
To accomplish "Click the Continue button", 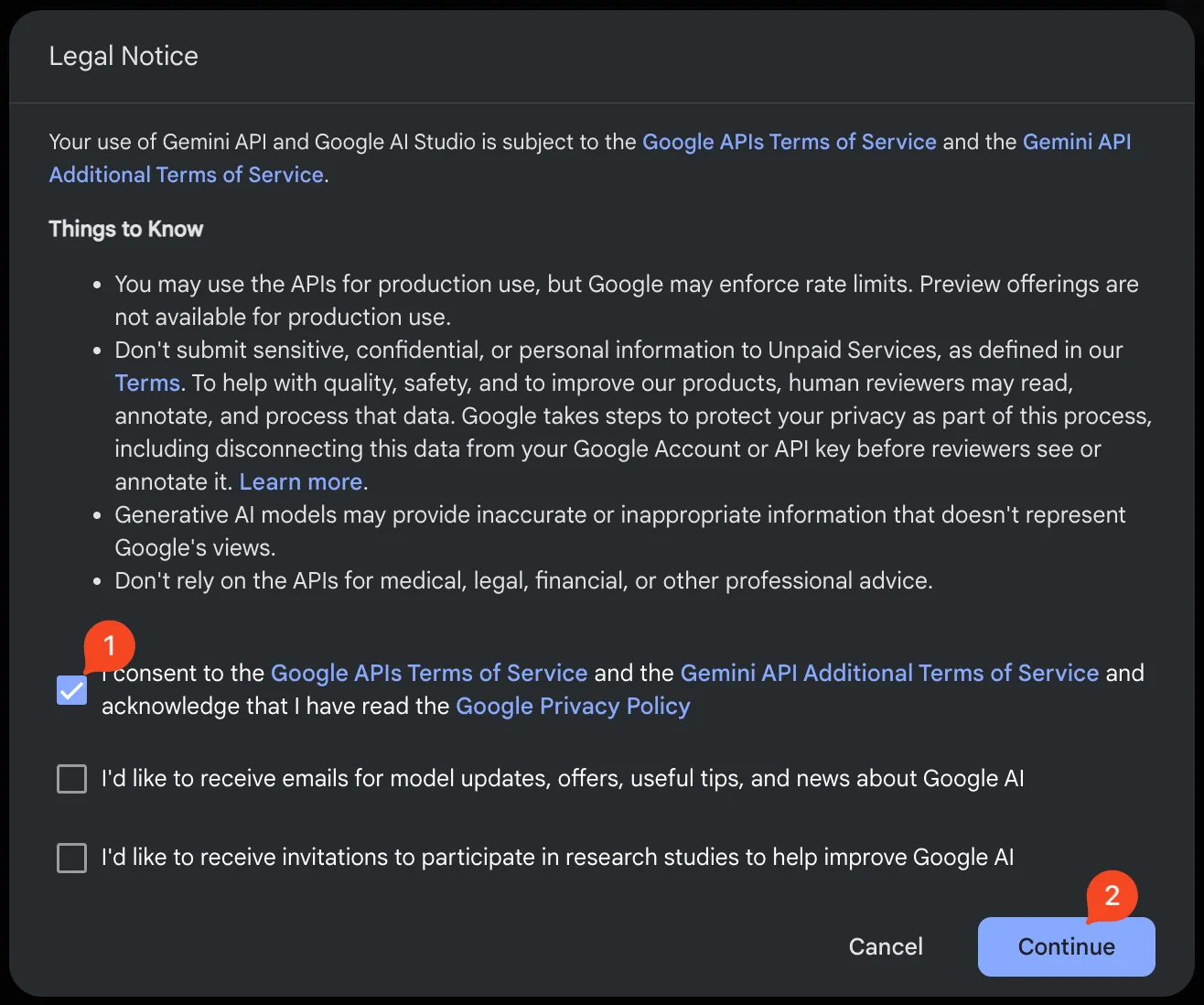I will [x=1066, y=946].
